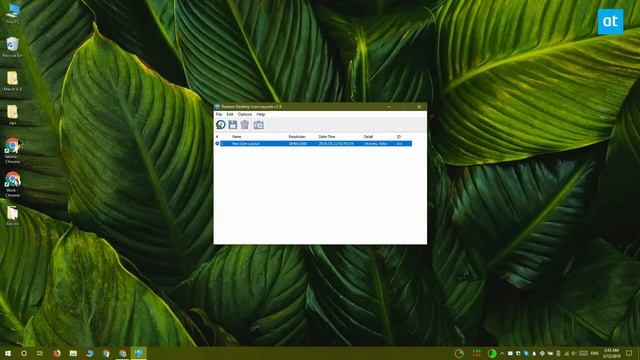Screen dimensions: 640x360
Task: Minimize the Restore Desktop Icon Layouts window
Action: click(x=389, y=107)
